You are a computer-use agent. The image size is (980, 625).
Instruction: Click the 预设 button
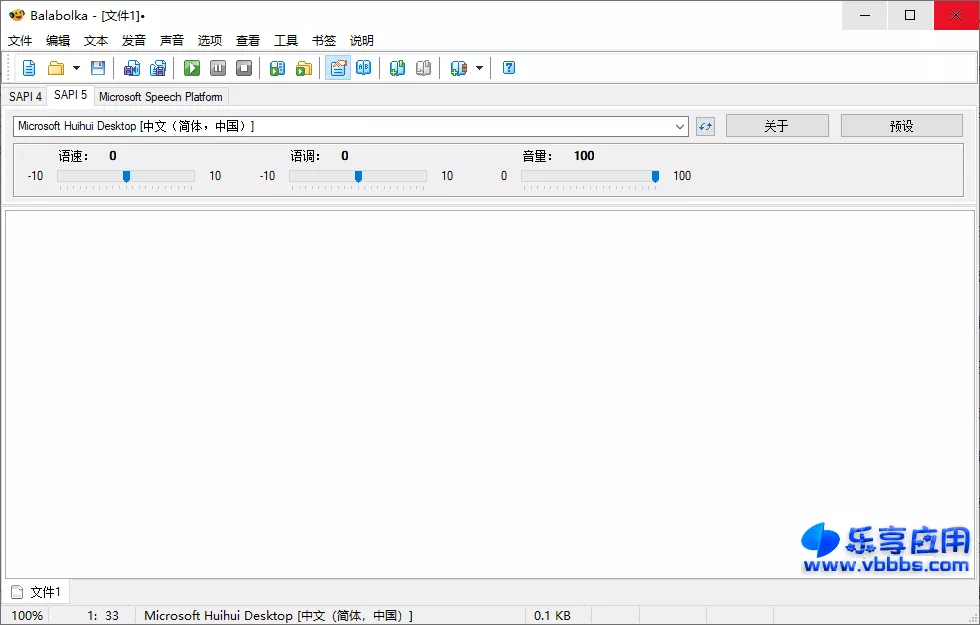(x=901, y=125)
